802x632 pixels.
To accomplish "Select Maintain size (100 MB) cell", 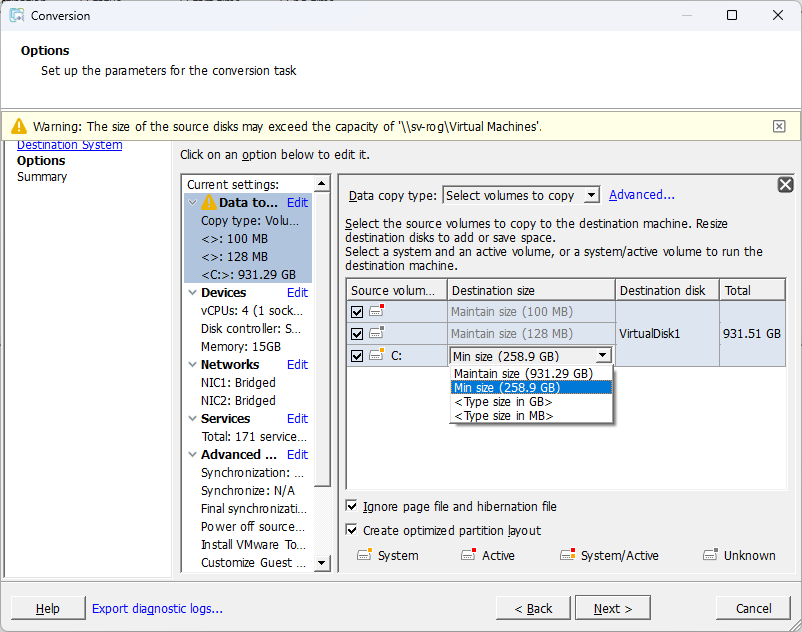I will coord(531,311).
